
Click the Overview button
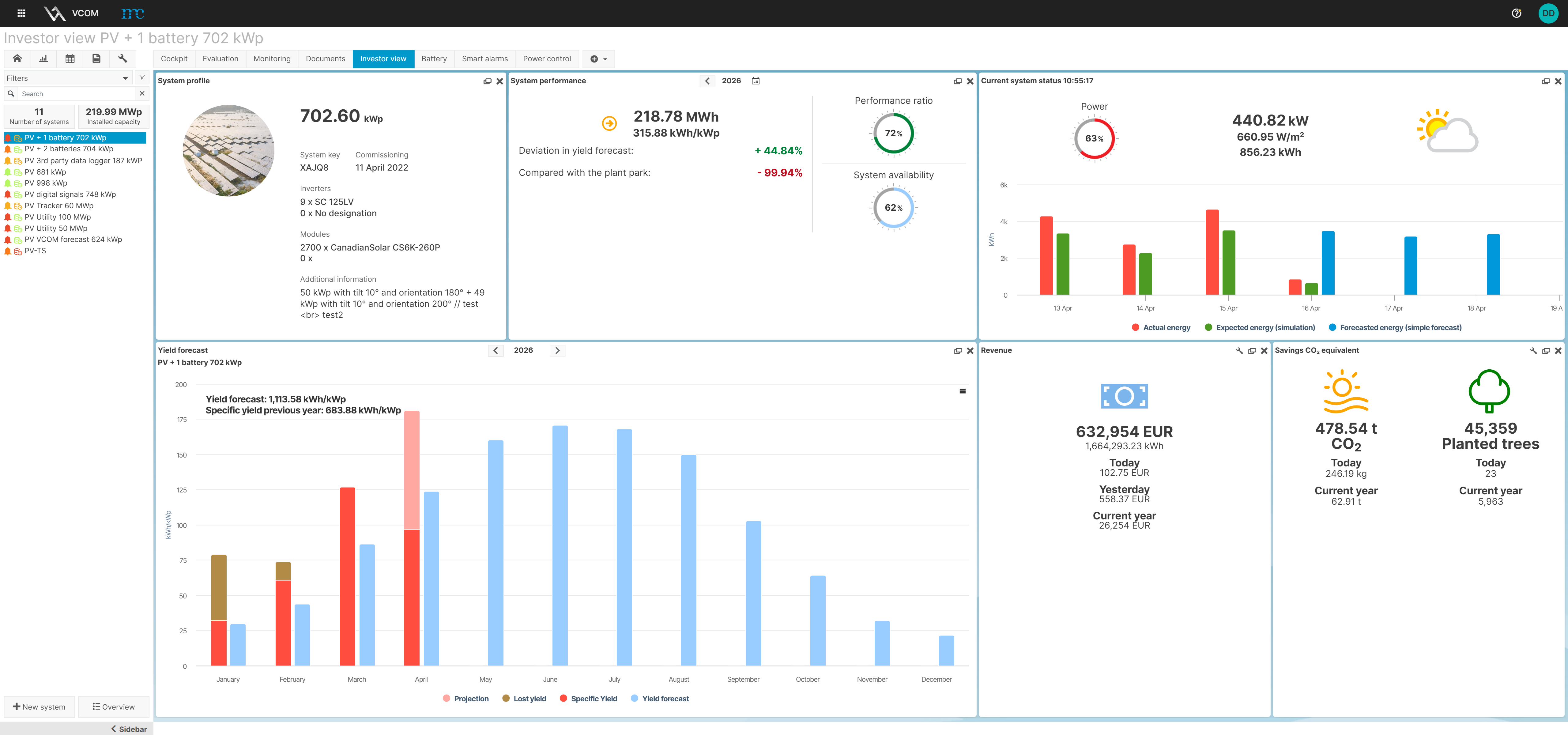tap(114, 707)
